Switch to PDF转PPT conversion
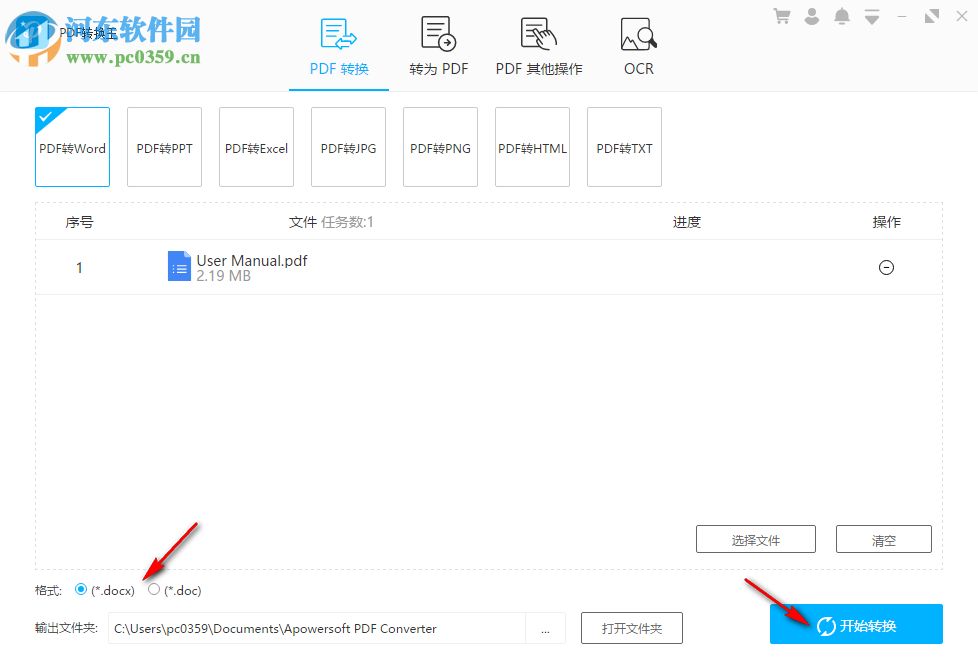978x668 pixels. pyautogui.click(x=163, y=147)
